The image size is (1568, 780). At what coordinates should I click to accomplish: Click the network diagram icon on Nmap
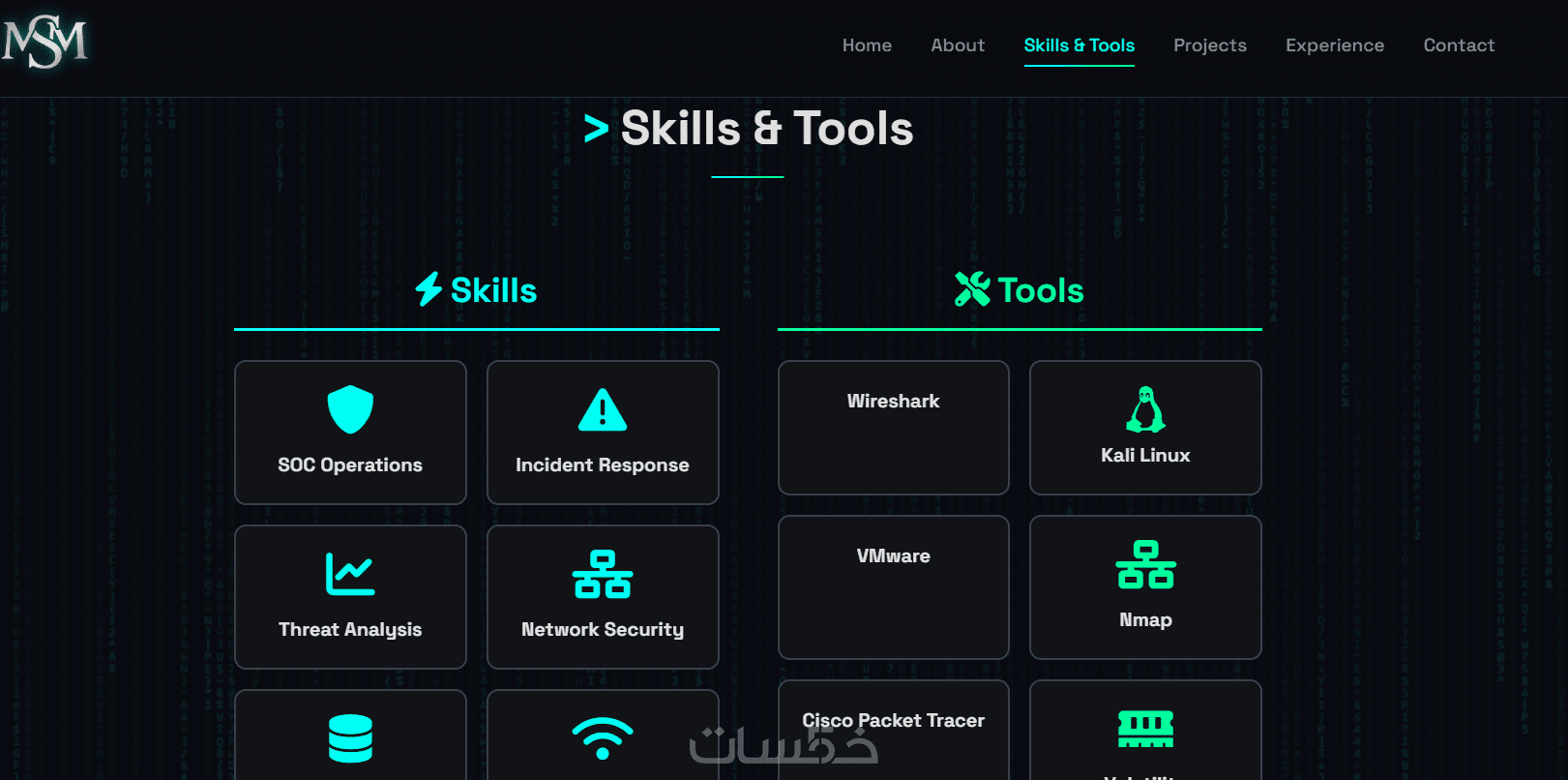coord(1145,565)
